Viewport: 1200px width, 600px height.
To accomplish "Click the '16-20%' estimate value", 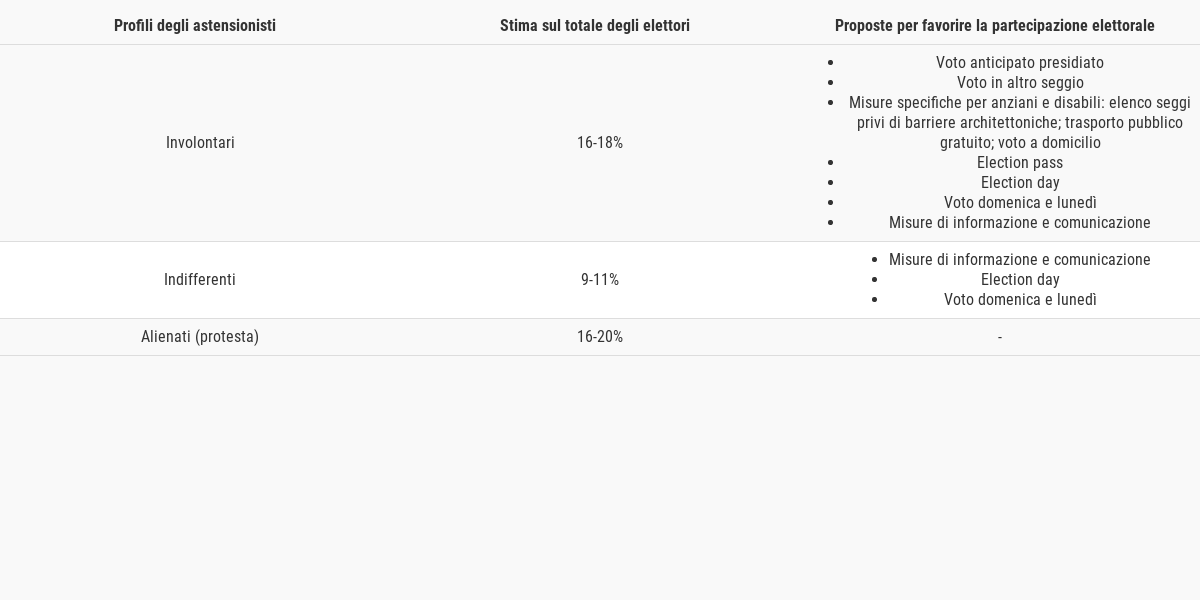I will coord(600,337).
